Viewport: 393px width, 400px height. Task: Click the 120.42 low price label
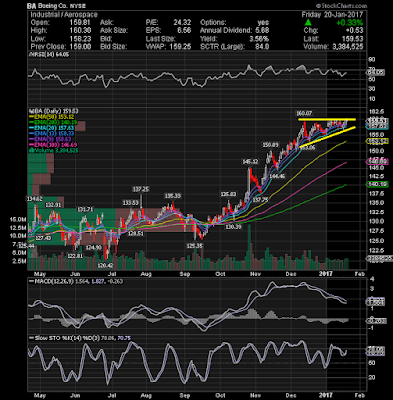105,266
